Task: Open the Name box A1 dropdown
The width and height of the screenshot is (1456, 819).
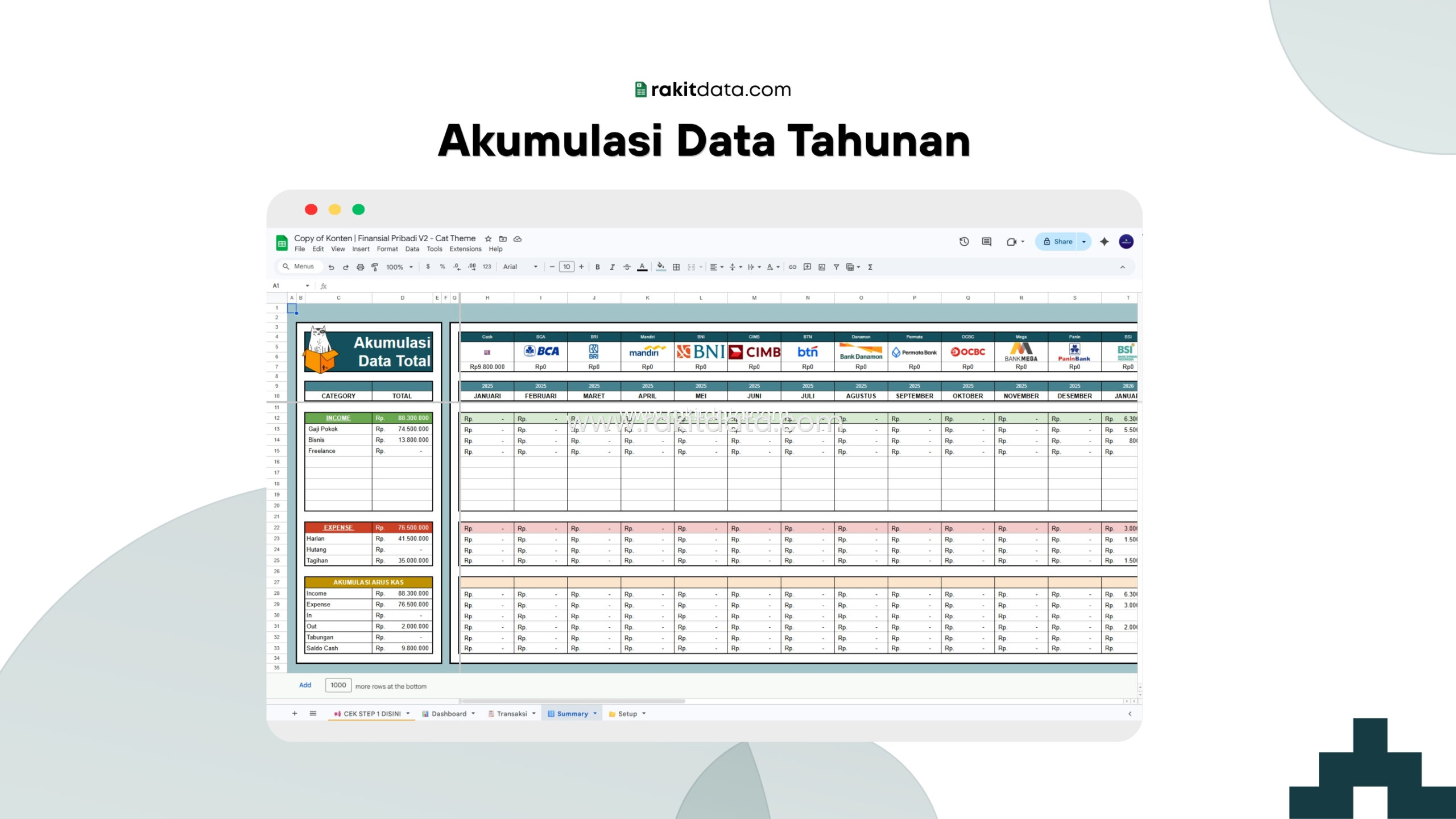Action: point(307,286)
